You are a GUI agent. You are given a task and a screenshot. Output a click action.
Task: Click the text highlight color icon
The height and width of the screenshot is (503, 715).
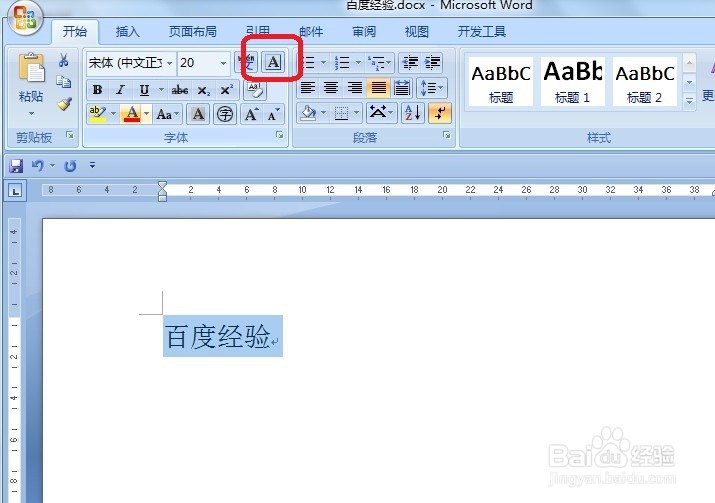click(98, 114)
